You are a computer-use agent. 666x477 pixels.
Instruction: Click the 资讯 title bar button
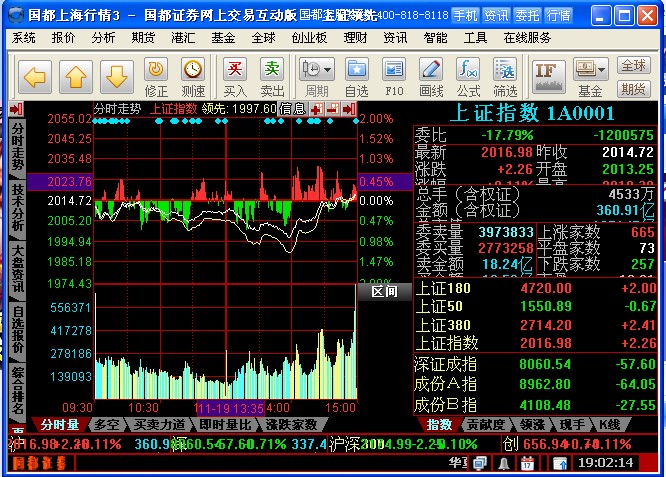[x=496, y=16]
